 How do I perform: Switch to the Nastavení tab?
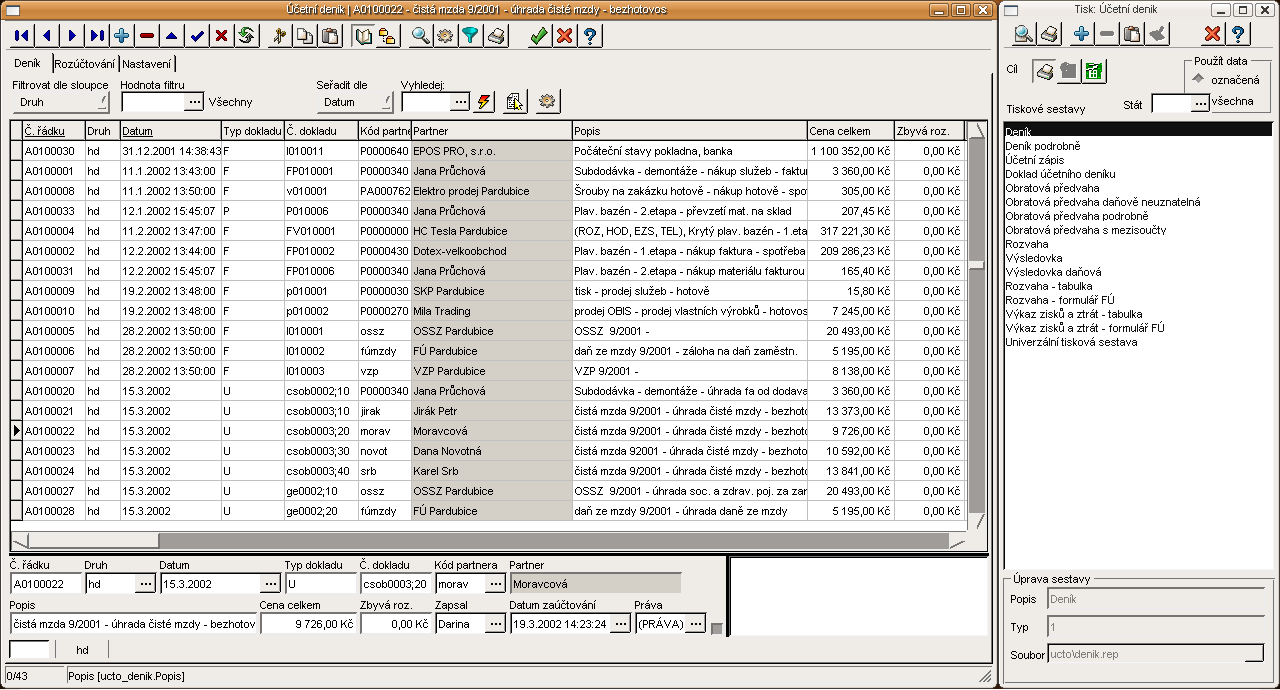point(146,64)
